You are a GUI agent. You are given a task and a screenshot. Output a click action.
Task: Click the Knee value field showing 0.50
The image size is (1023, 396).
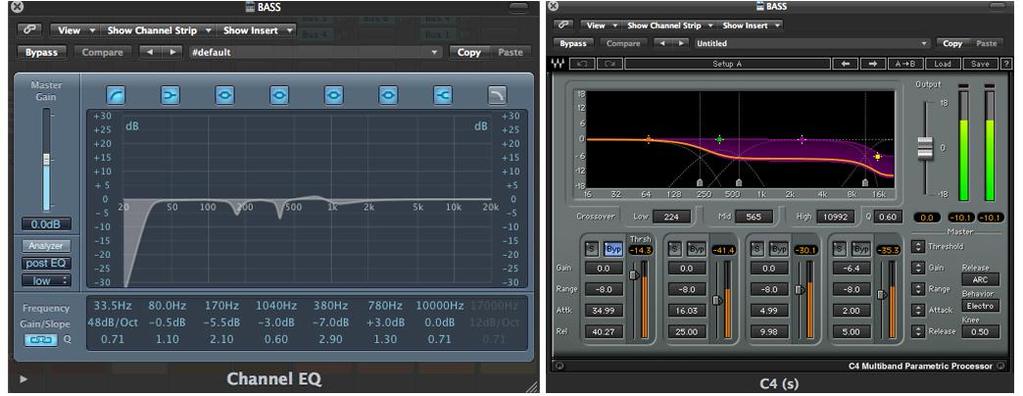(980, 331)
